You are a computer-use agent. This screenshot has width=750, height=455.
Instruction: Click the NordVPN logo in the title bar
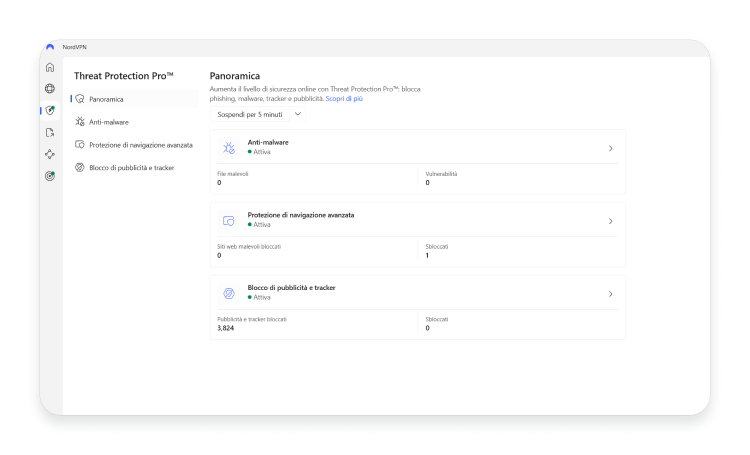[x=50, y=47]
